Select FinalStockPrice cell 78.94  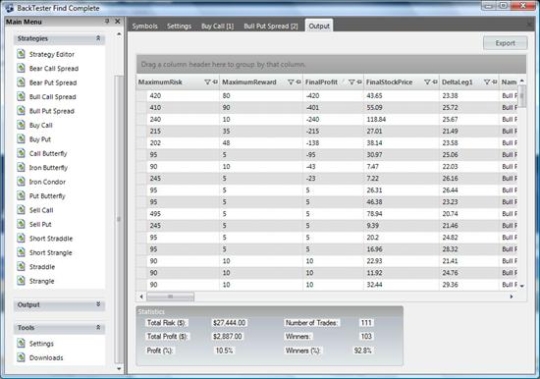pyautogui.click(x=402, y=214)
